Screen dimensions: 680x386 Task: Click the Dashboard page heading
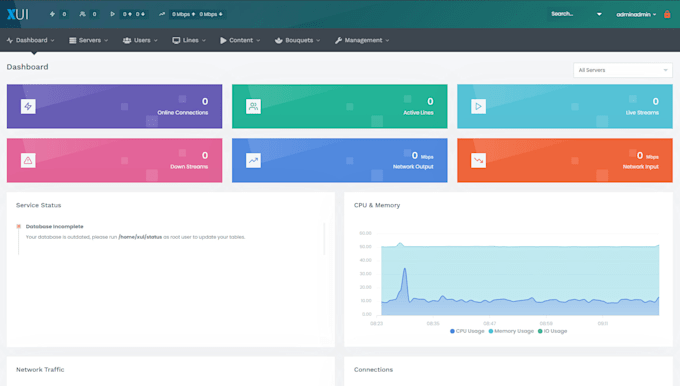(27, 67)
